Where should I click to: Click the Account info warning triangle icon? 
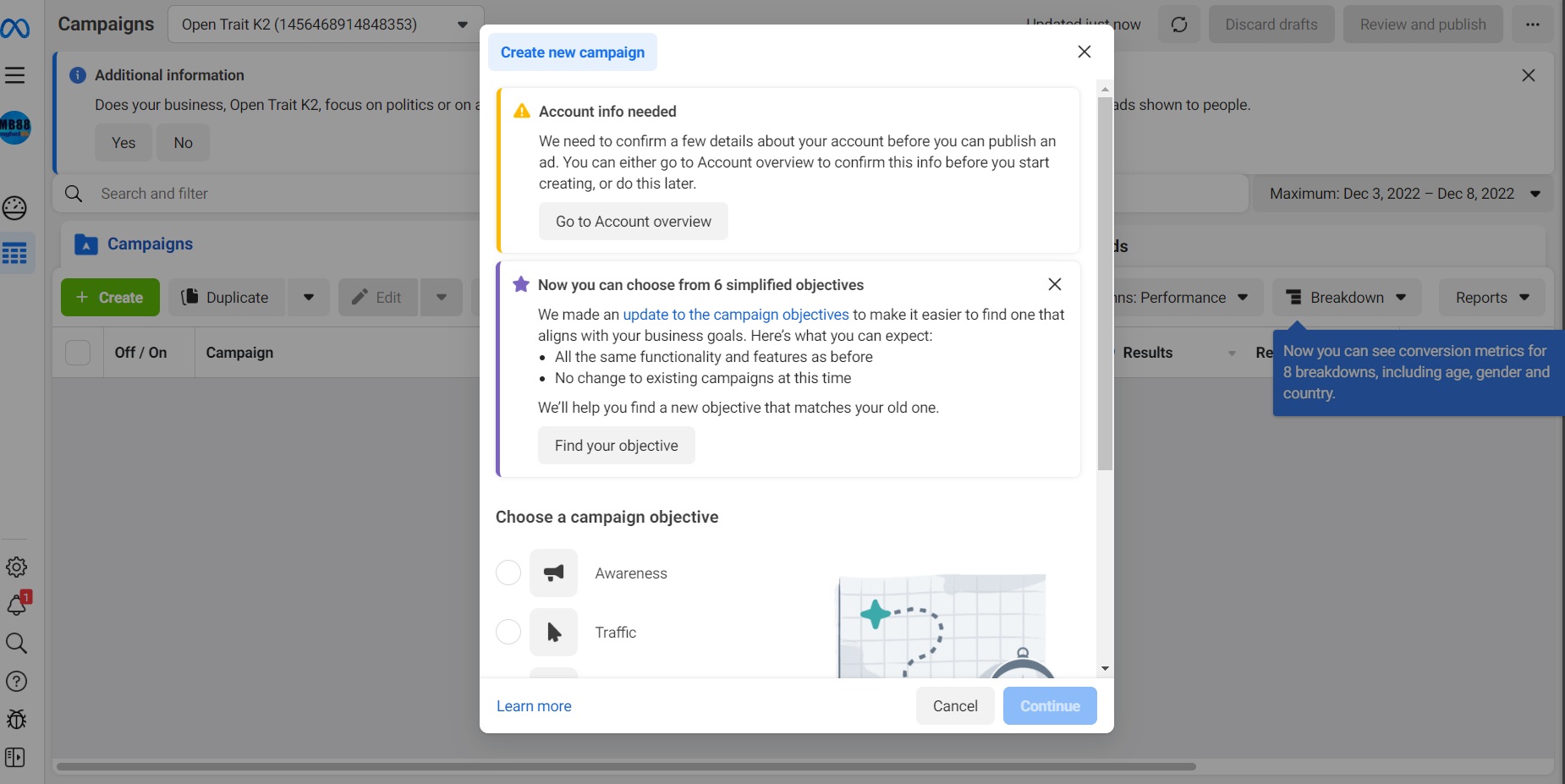[x=522, y=111]
